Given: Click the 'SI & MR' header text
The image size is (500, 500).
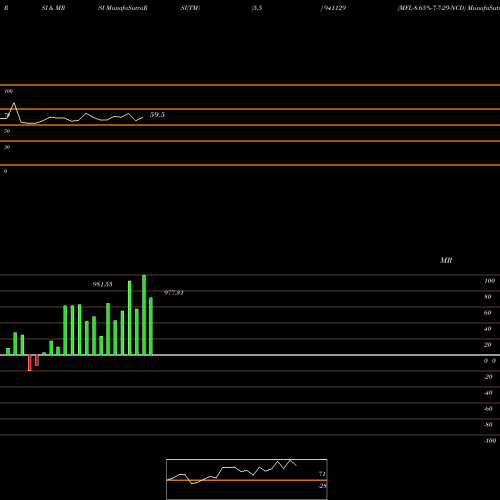Looking at the screenshot, I should click(53, 8).
